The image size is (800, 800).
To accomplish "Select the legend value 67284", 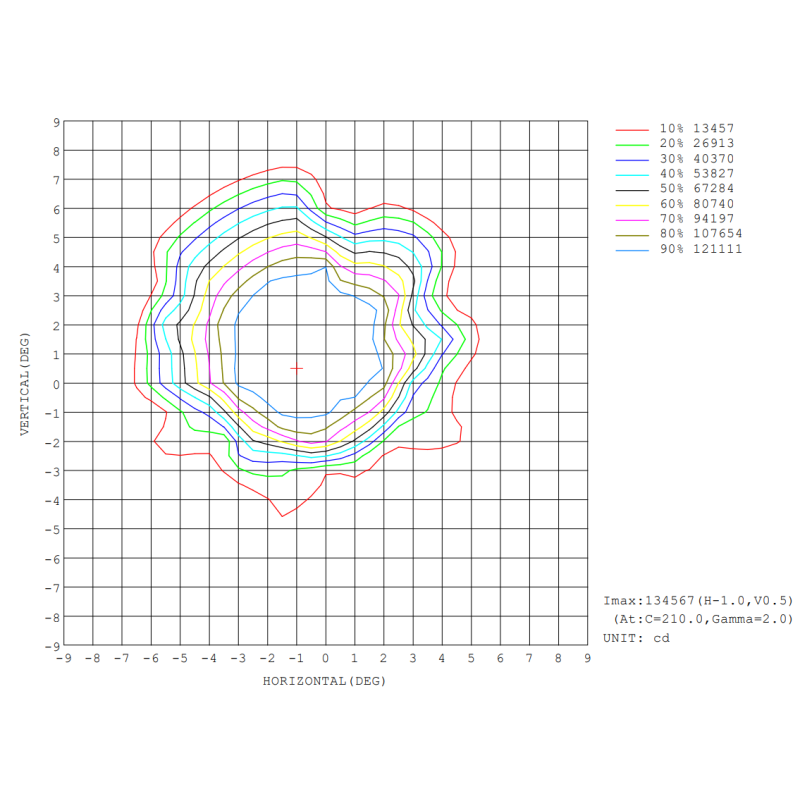I will tap(714, 189).
